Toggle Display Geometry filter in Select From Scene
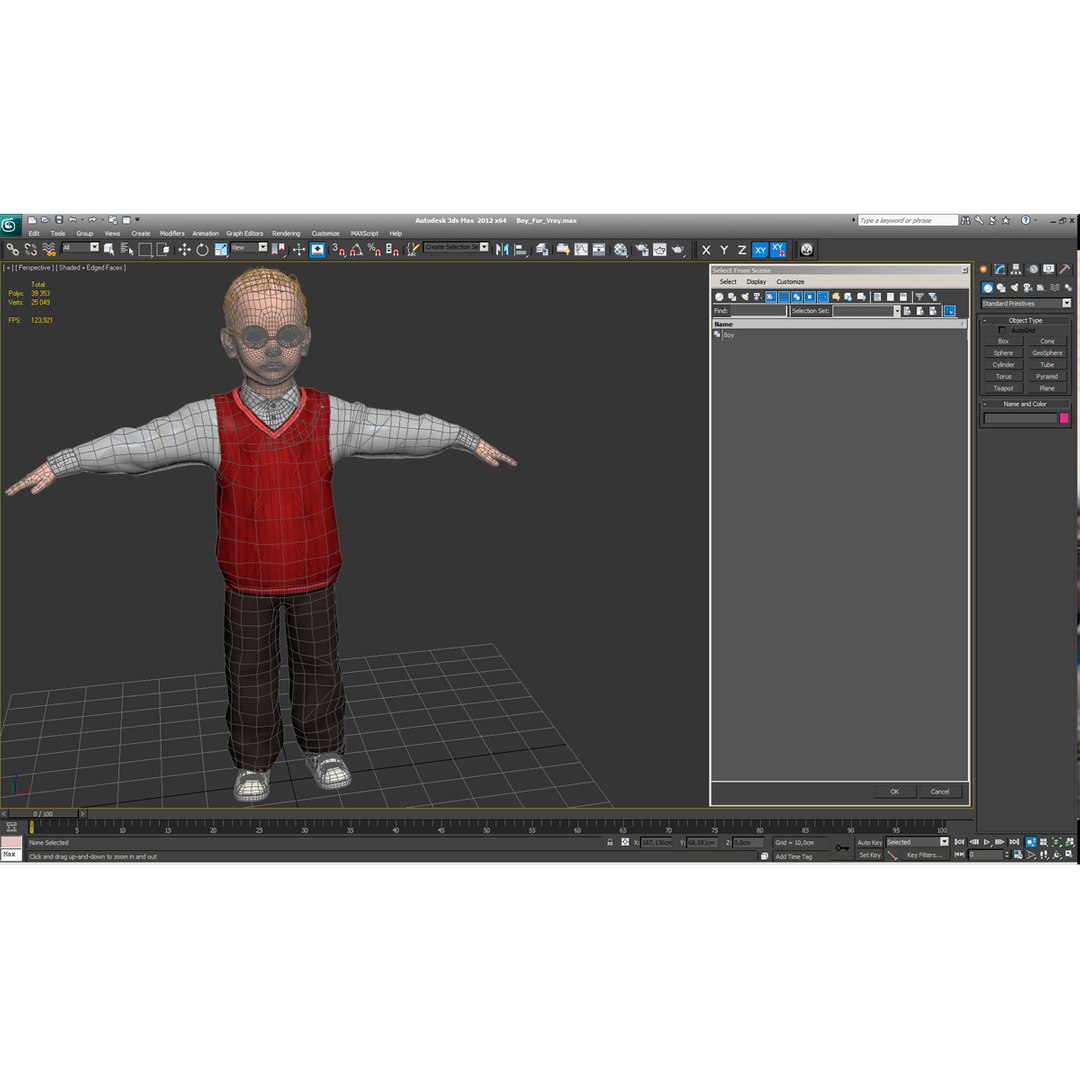 coord(719,297)
